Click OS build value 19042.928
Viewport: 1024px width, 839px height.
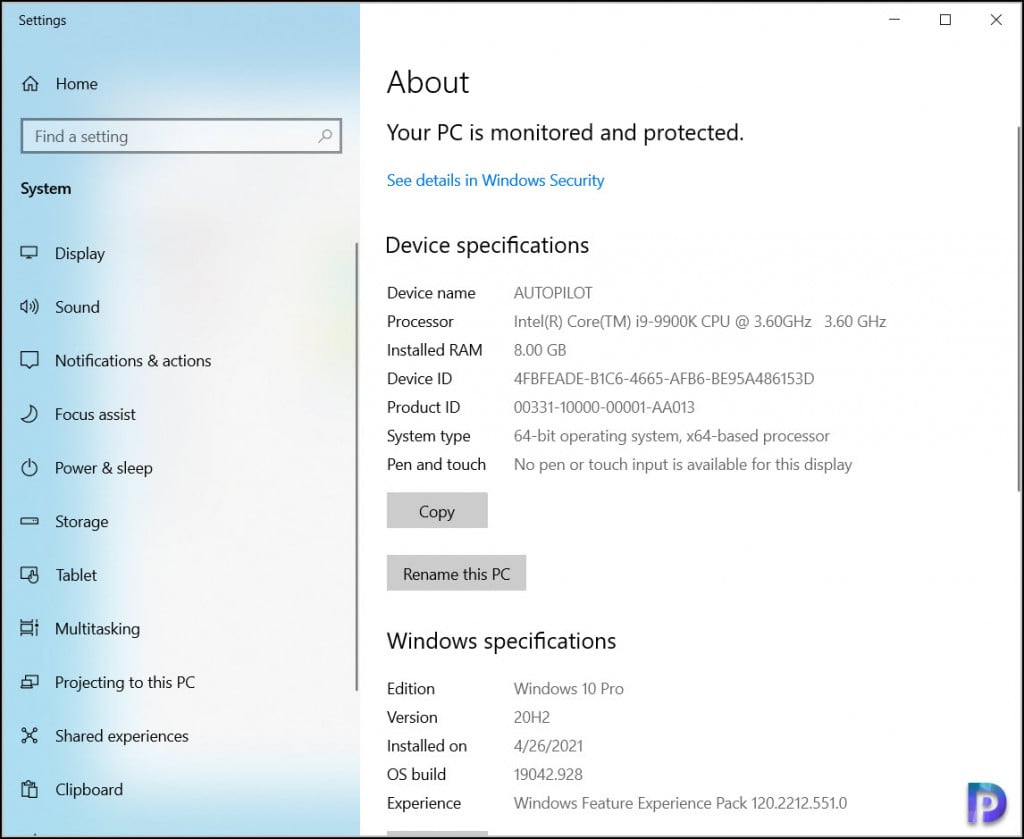tap(548, 774)
